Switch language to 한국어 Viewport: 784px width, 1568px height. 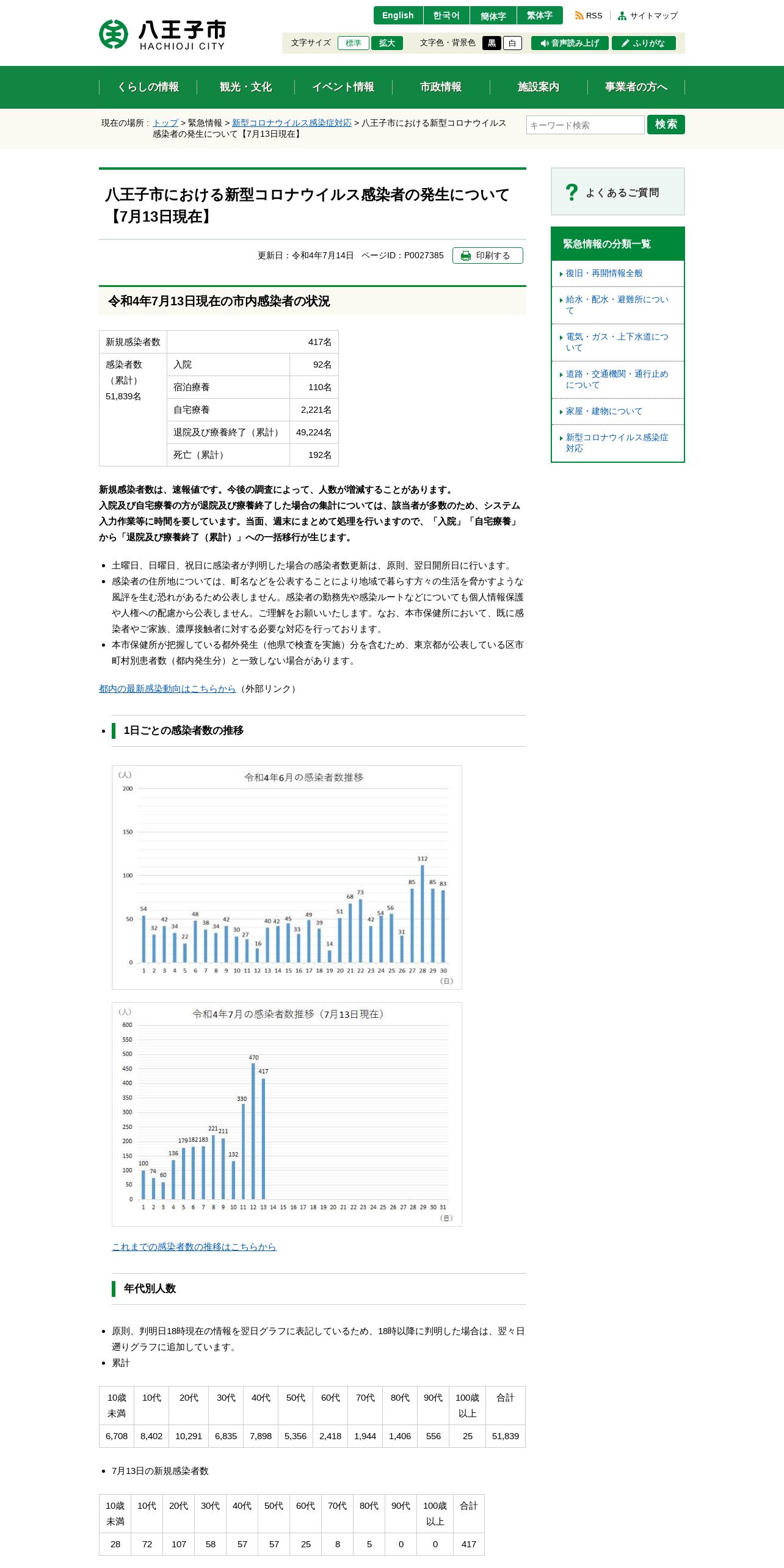(x=446, y=15)
